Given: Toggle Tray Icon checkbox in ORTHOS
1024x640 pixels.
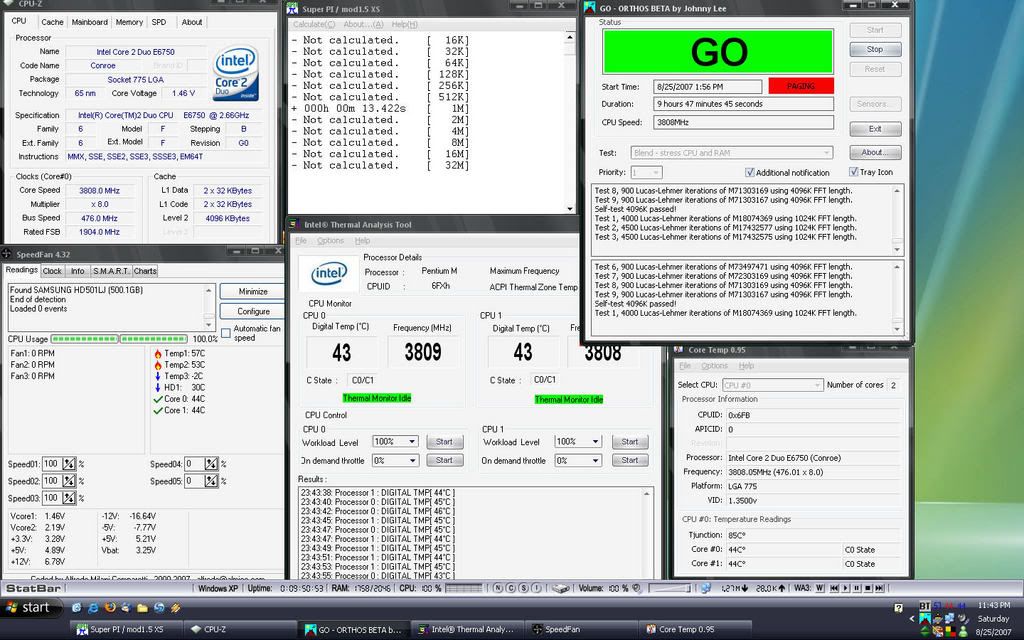Looking at the screenshot, I should point(853,172).
